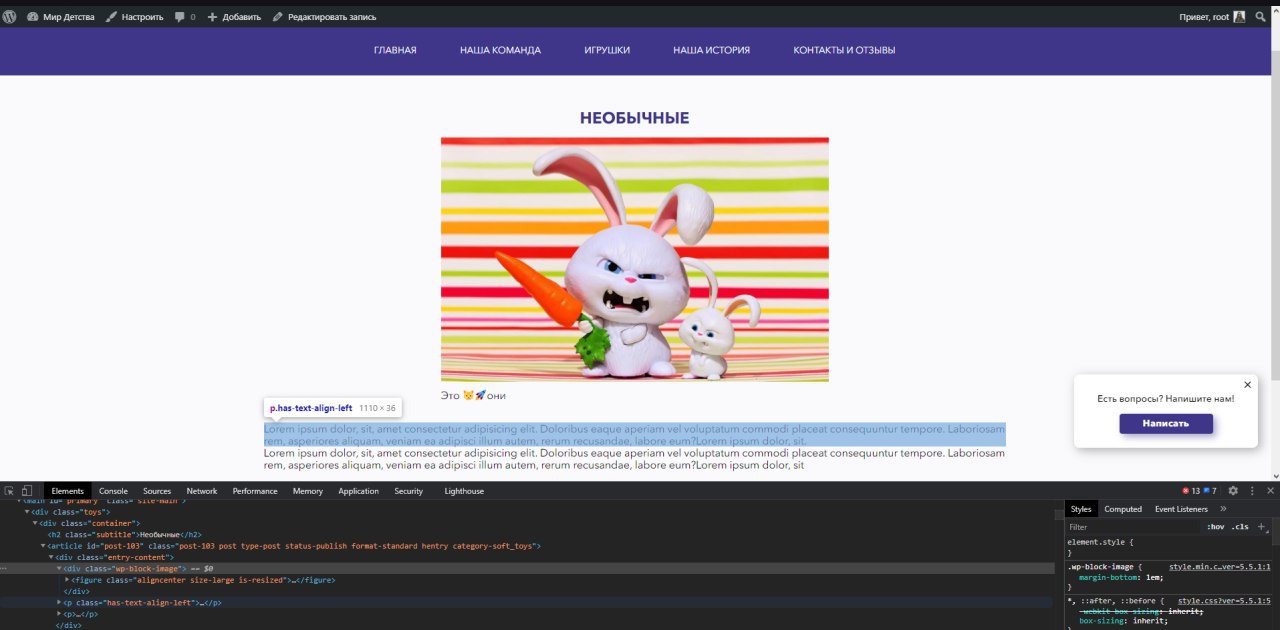The width and height of the screenshot is (1280, 630).
Task: Toggle the device toolbar icon
Action: point(27,491)
